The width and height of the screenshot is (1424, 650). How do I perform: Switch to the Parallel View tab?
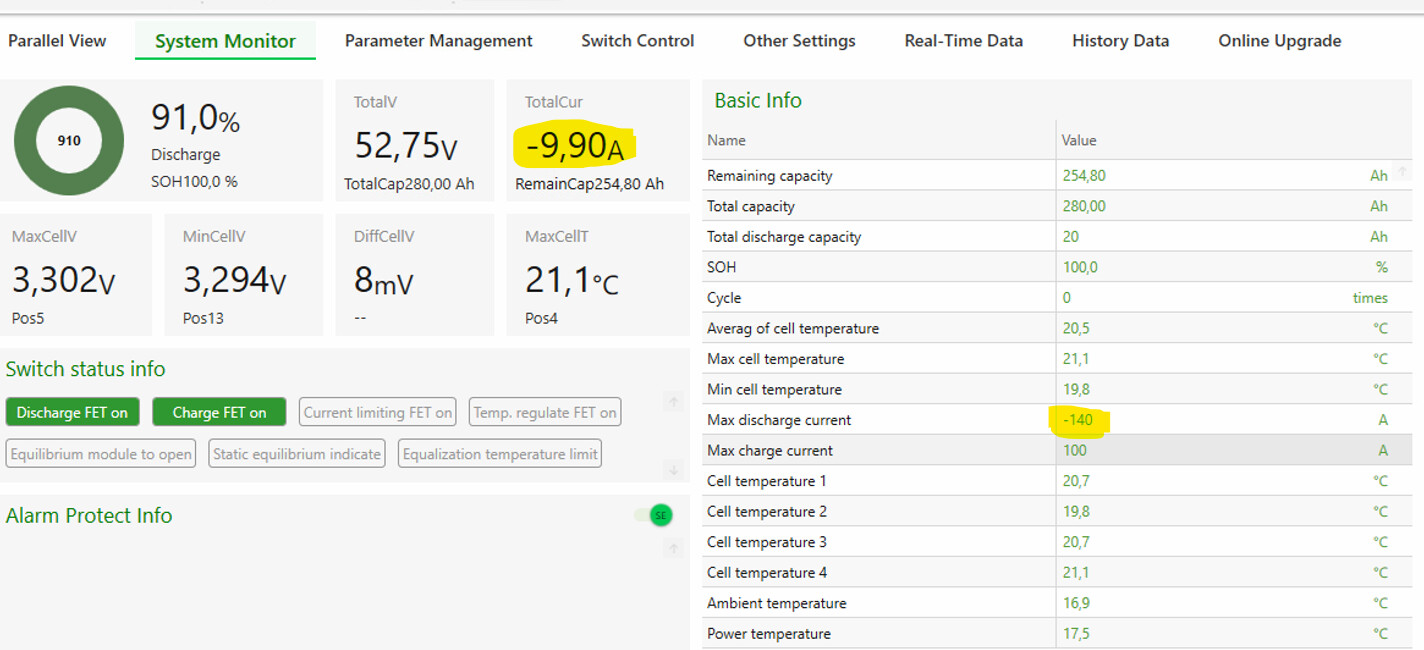[57, 41]
